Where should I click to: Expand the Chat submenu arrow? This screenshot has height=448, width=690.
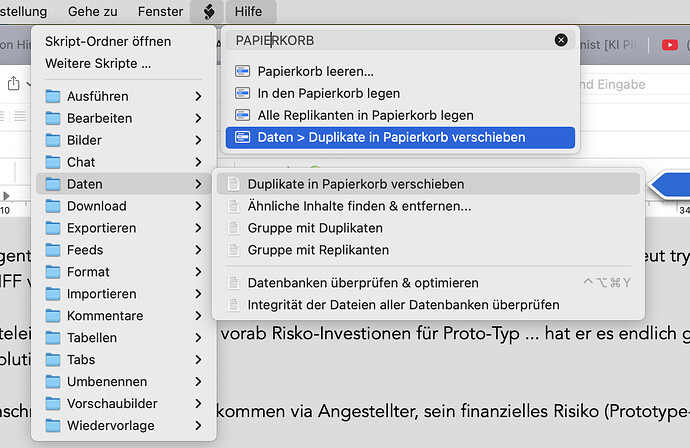[x=198, y=162]
